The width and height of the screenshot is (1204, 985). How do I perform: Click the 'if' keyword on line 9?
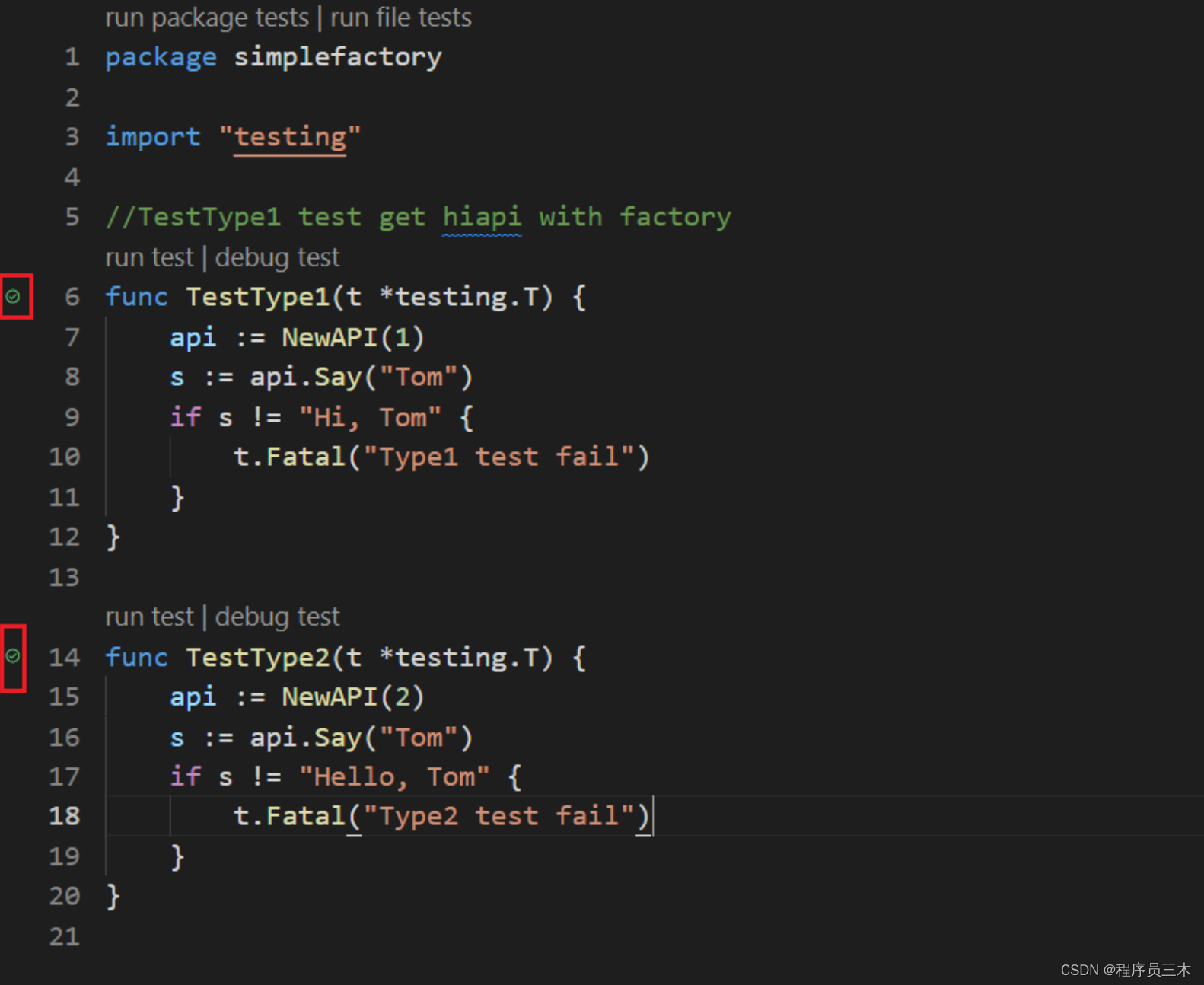coord(185,417)
